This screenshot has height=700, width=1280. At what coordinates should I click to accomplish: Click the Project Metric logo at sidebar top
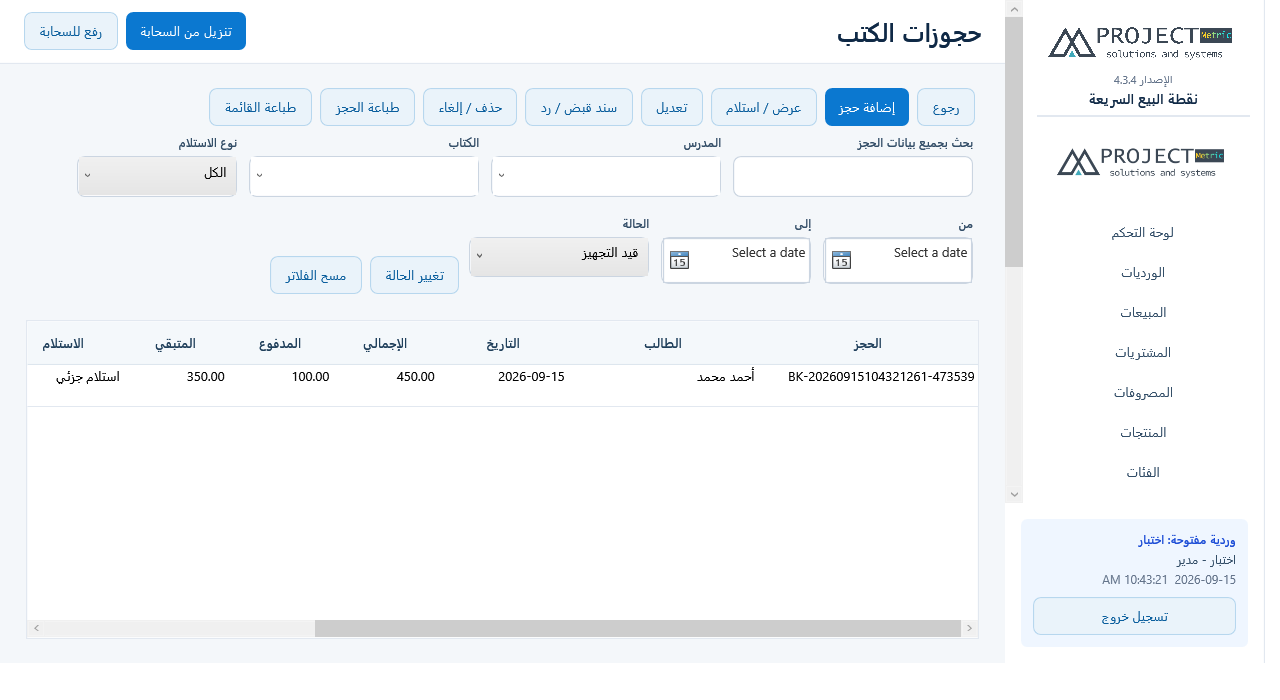(1140, 42)
